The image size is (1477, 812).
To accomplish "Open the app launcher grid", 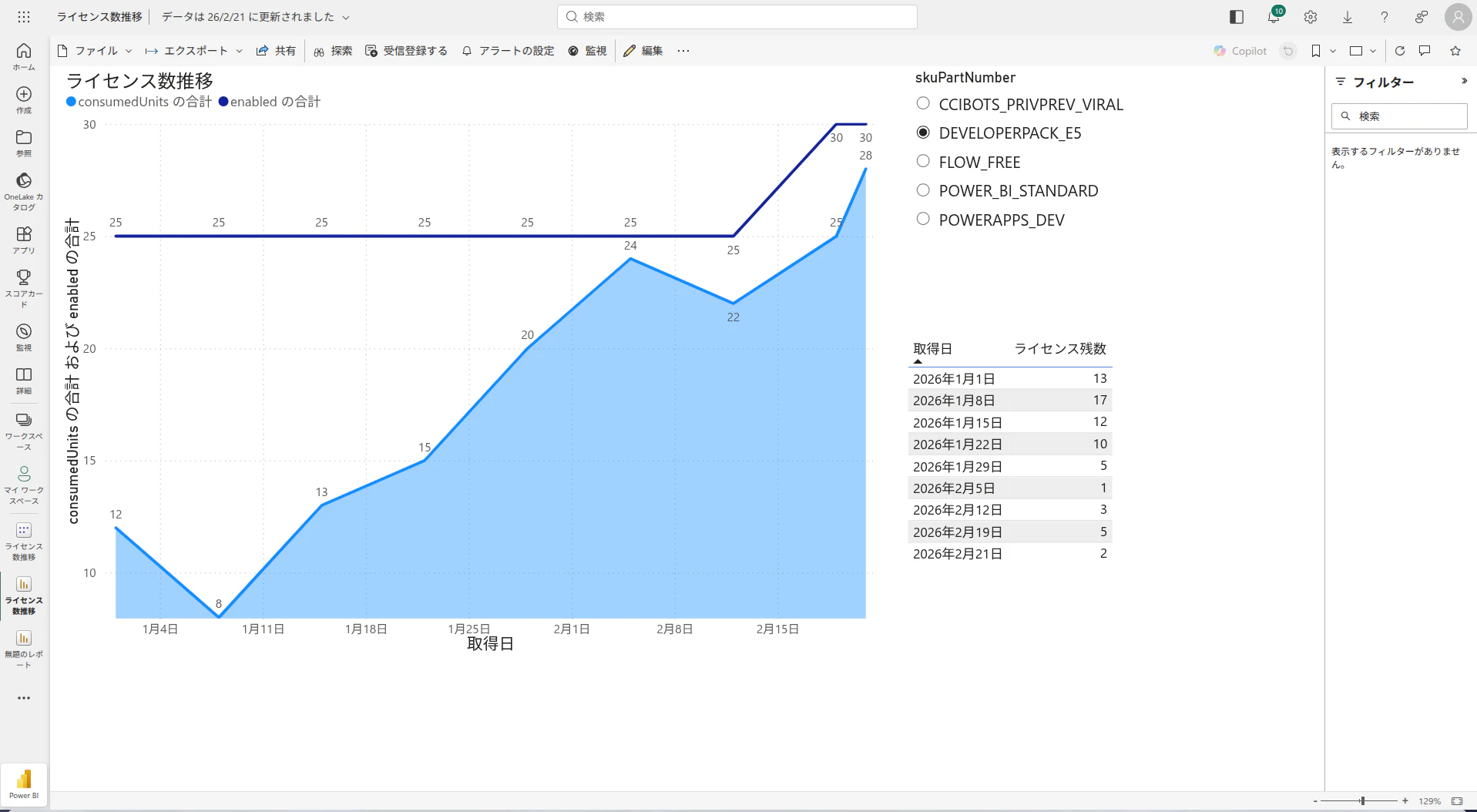I will (24, 17).
